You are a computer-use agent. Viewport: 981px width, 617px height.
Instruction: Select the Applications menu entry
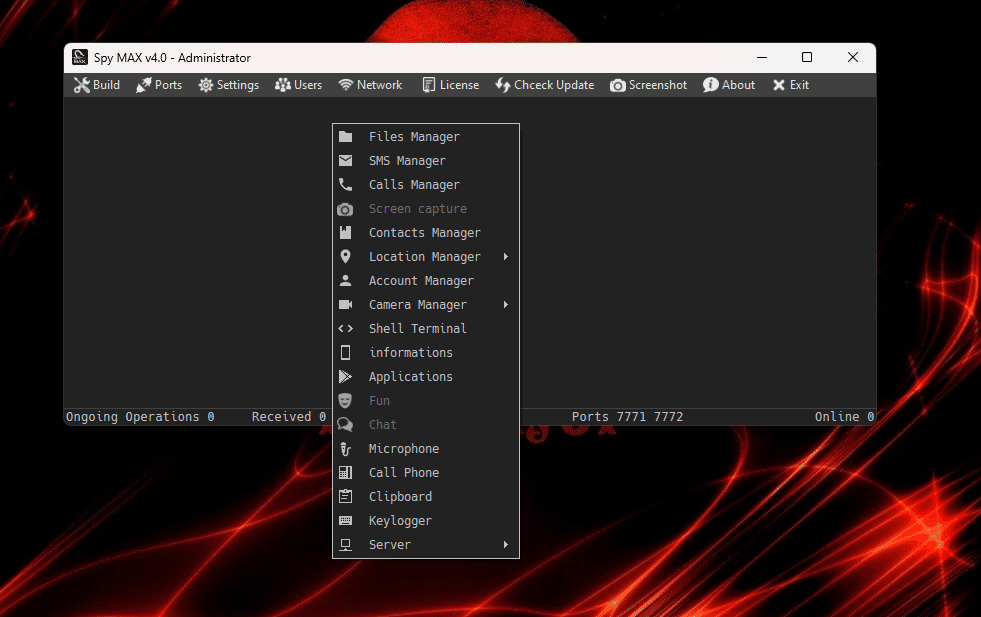click(410, 377)
